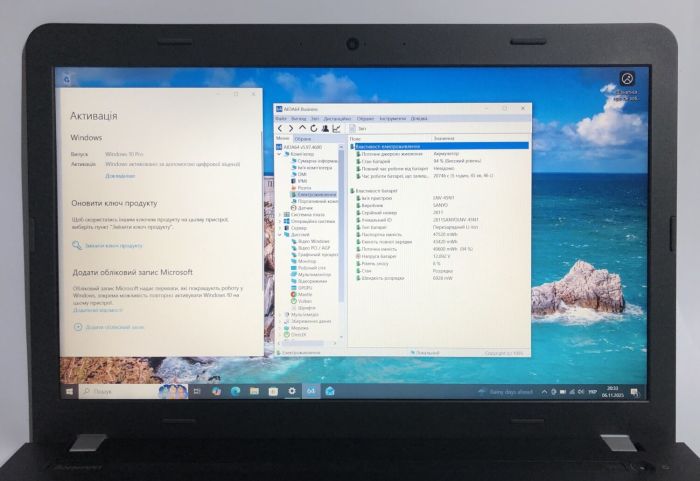This screenshot has height=481, width=700.
Task: Select the battery voltage row with round icon
Action: [x=439, y=256]
